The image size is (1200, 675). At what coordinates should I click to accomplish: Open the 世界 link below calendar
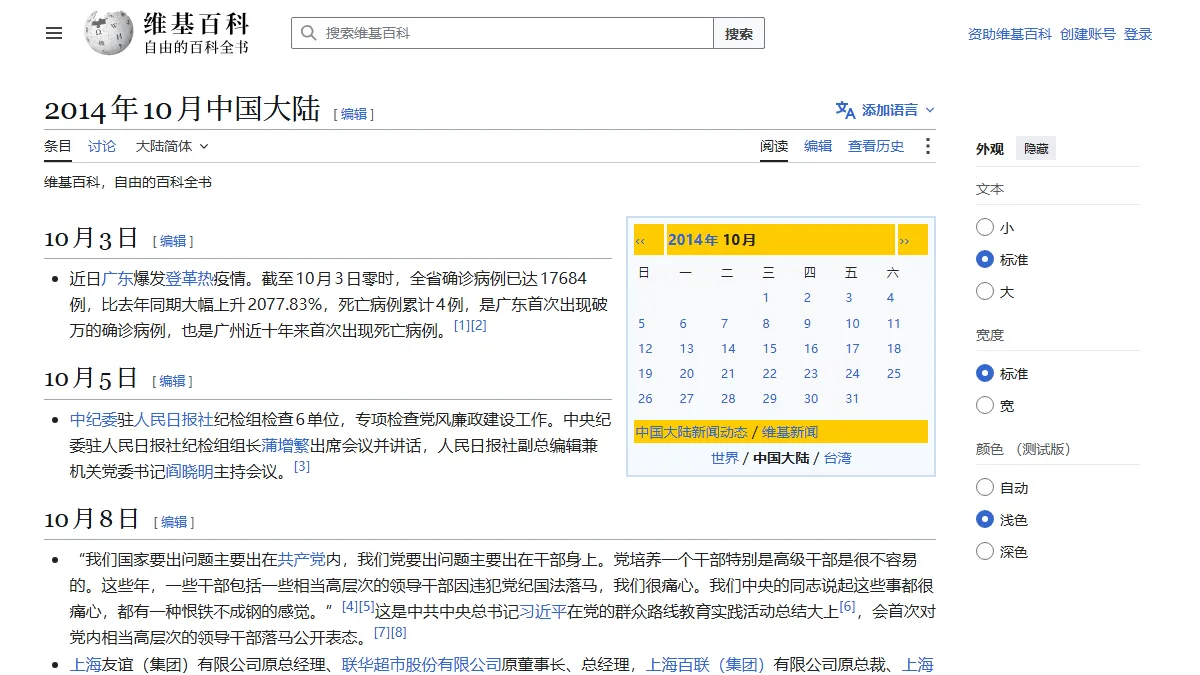click(x=725, y=458)
